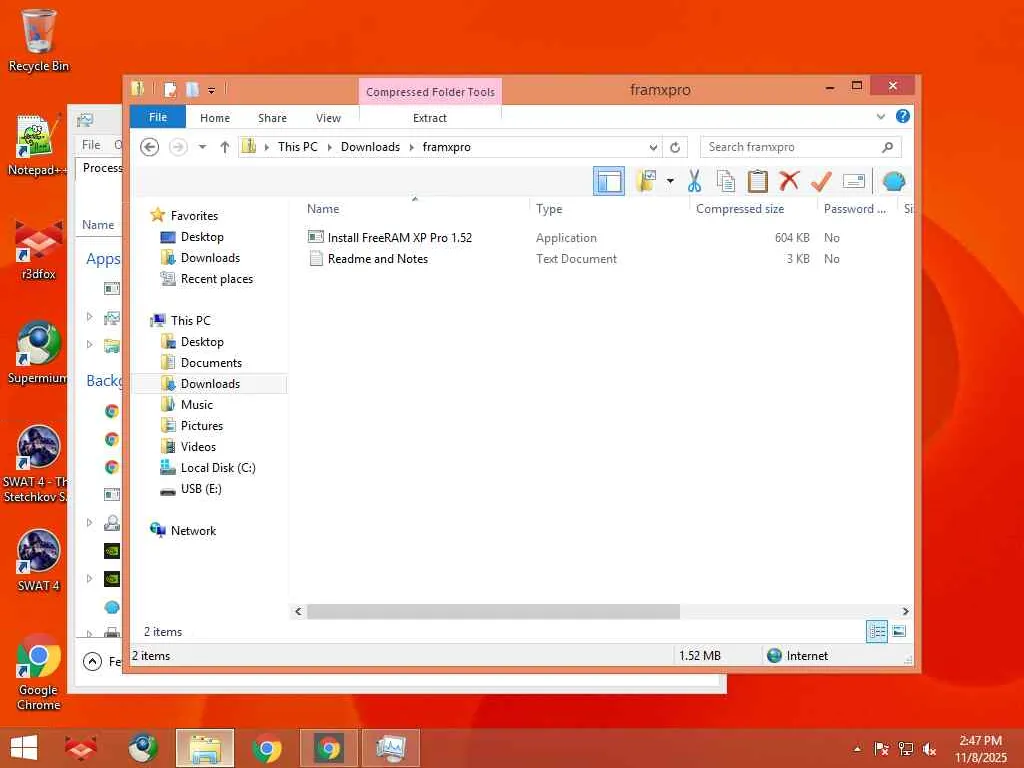Open Pictures folder in sidebar
Viewport: 1024px width, 768px height.
tap(202, 426)
